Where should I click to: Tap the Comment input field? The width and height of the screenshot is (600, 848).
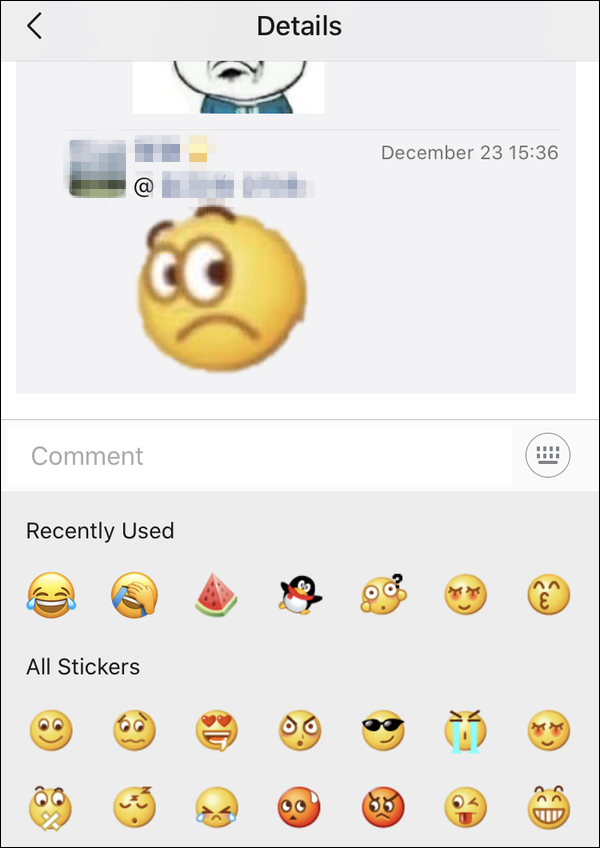coord(260,455)
